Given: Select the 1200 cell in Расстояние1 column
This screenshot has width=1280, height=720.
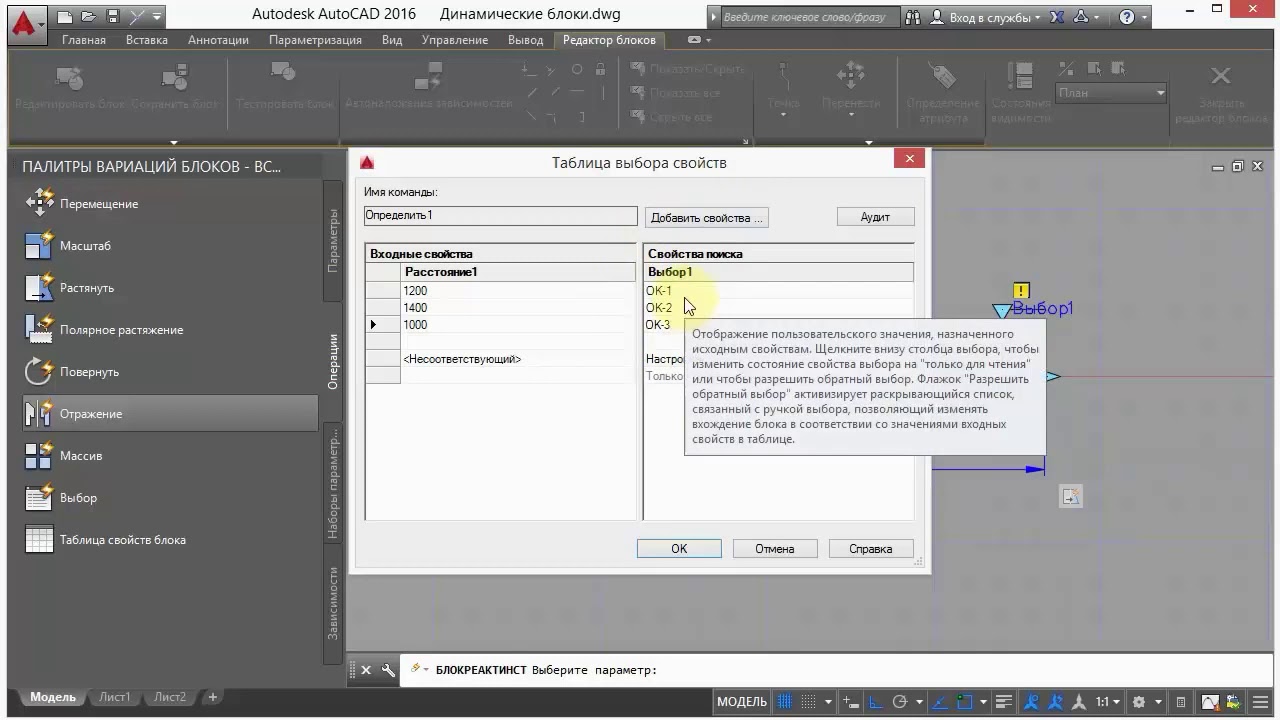Looking at the screenshot, I should point(518,291).
